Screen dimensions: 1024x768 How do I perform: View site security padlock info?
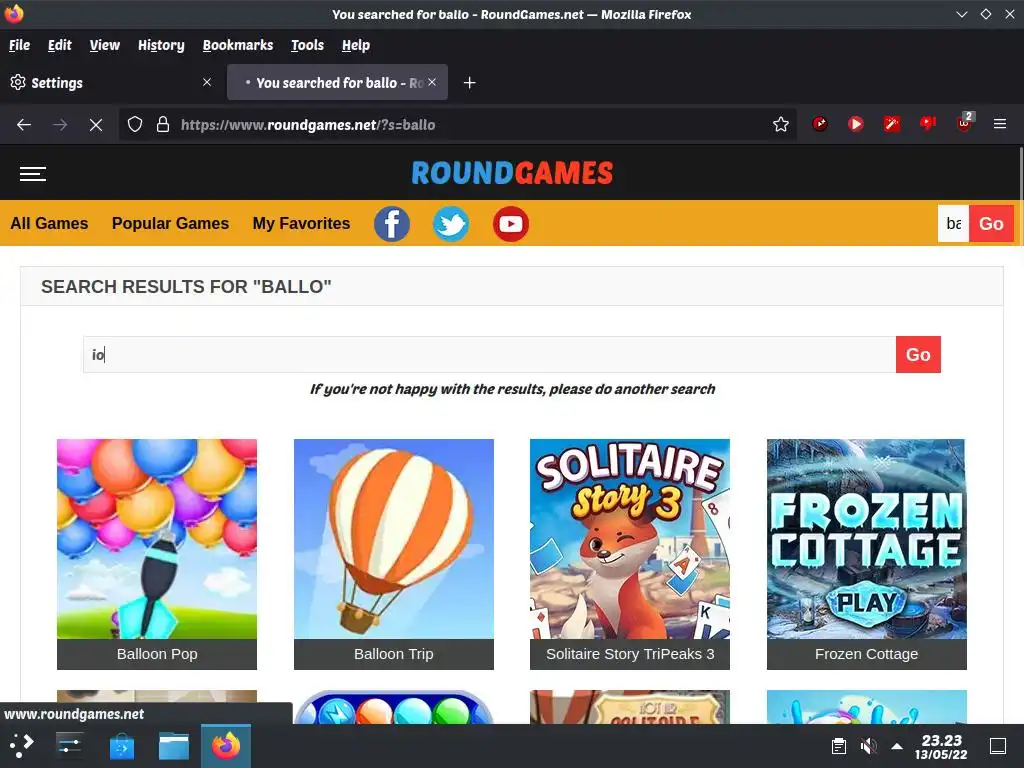coord(163,124)
